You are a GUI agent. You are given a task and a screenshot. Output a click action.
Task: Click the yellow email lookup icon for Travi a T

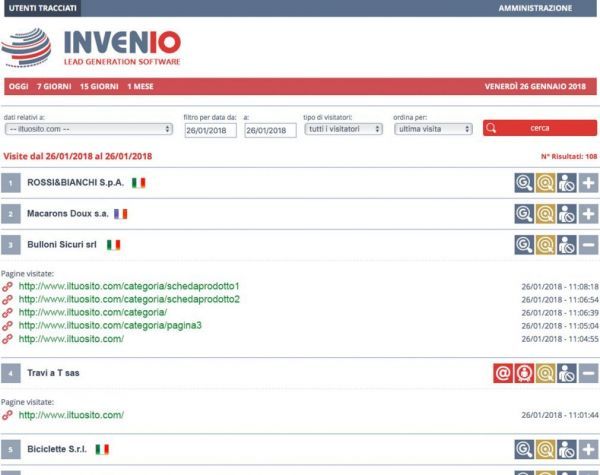pyautogui.click(x=545, y=372)
